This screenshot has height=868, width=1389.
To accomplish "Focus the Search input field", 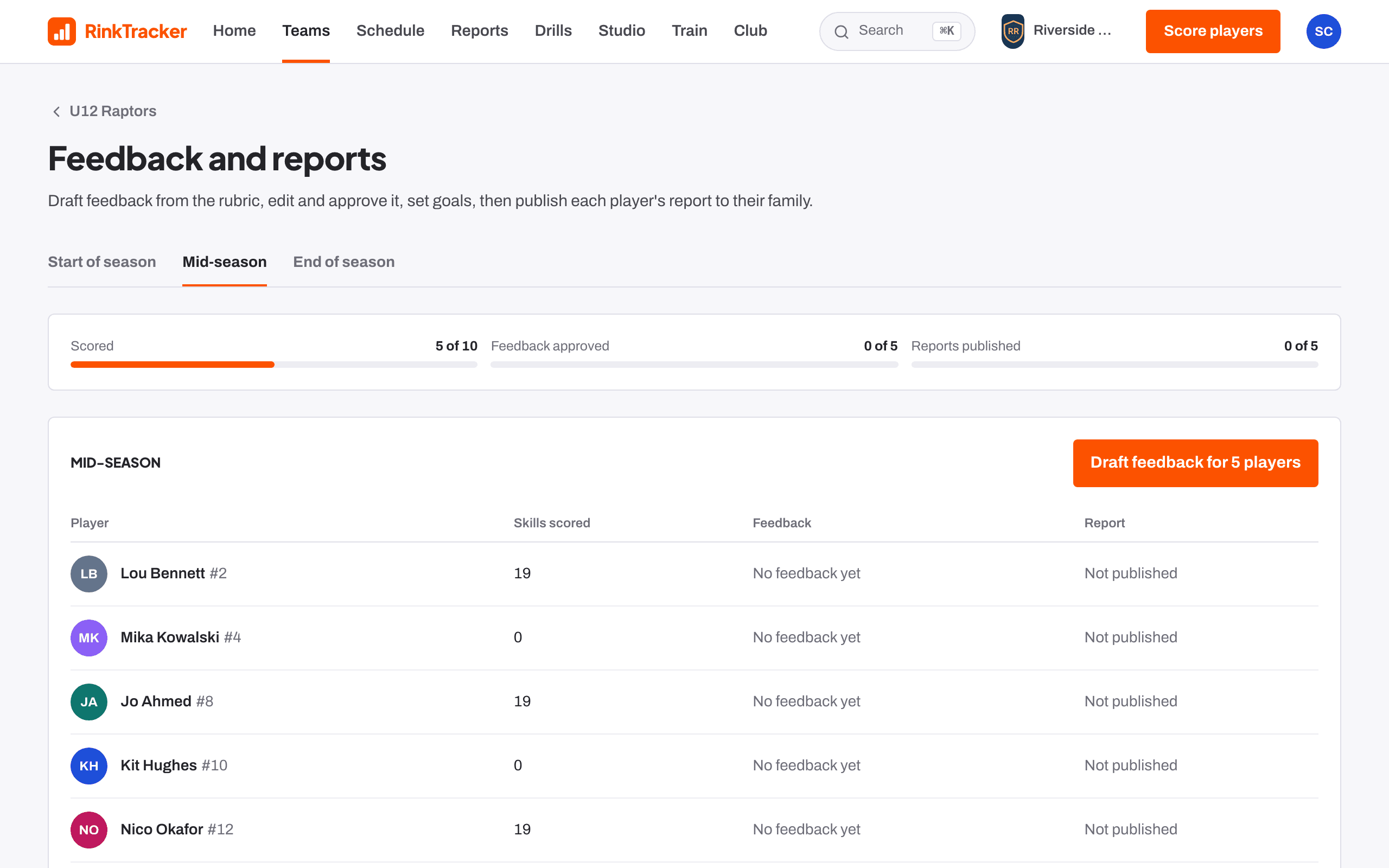I will coord(896,31).
